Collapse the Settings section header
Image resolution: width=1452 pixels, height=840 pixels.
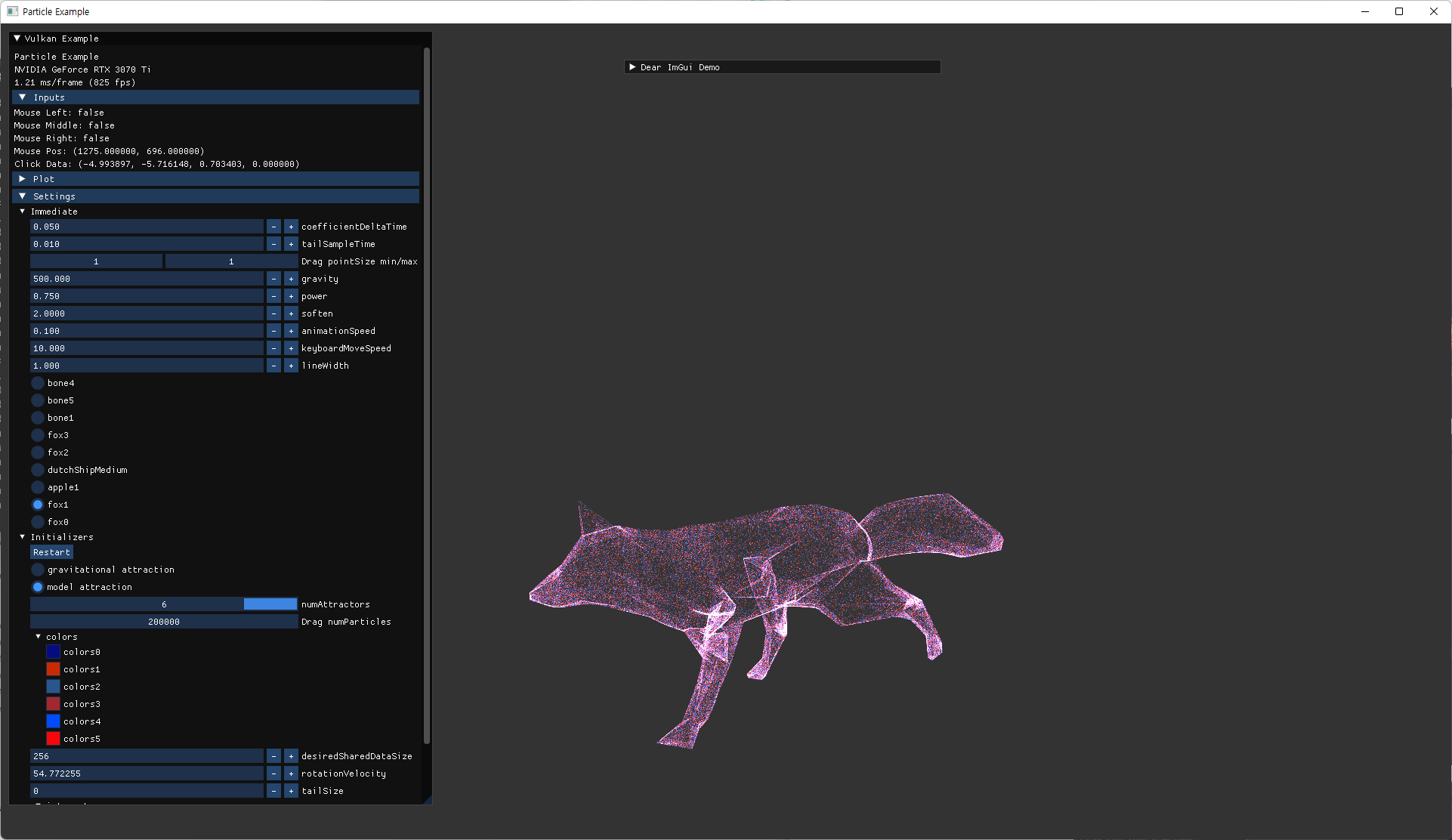(216, 196)
